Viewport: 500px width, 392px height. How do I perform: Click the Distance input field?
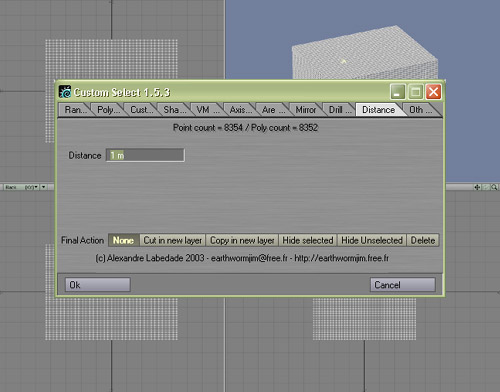coord(145,155)
